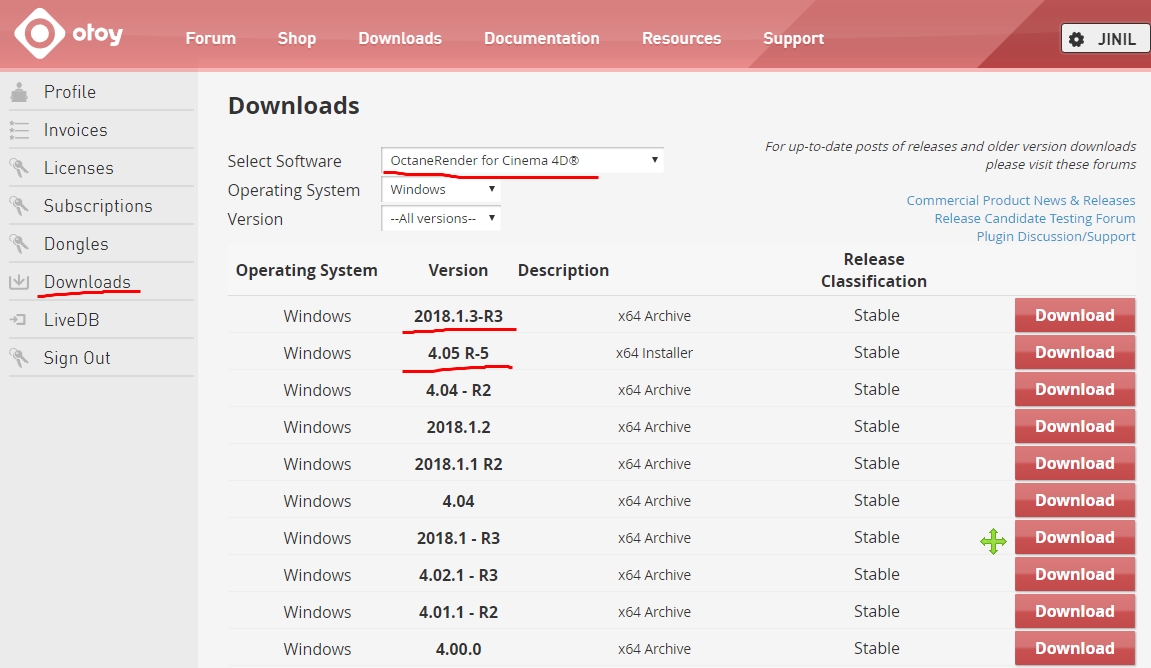Click the Release Classification column header
1151x668 pixels.
click(874, 270)
